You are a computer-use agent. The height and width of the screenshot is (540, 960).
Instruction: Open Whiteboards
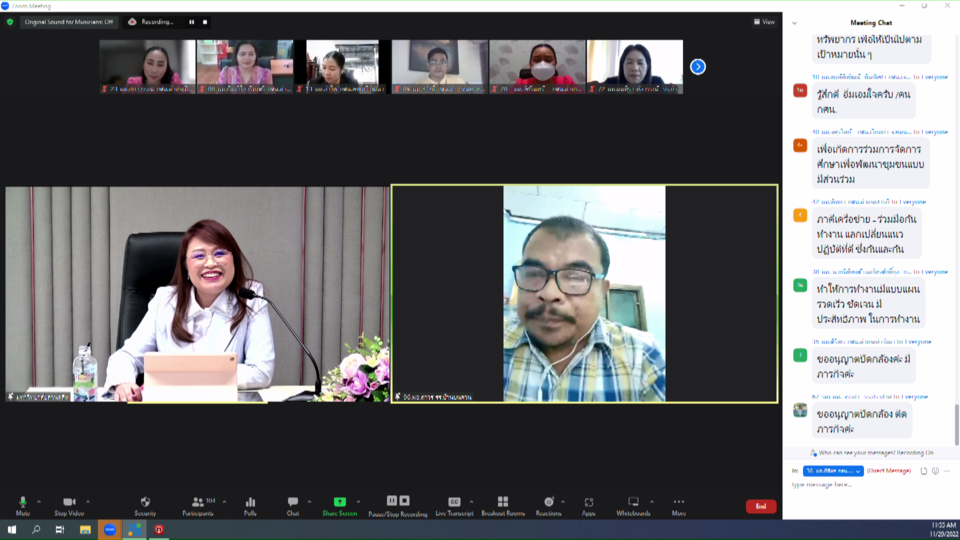[633, 506]
